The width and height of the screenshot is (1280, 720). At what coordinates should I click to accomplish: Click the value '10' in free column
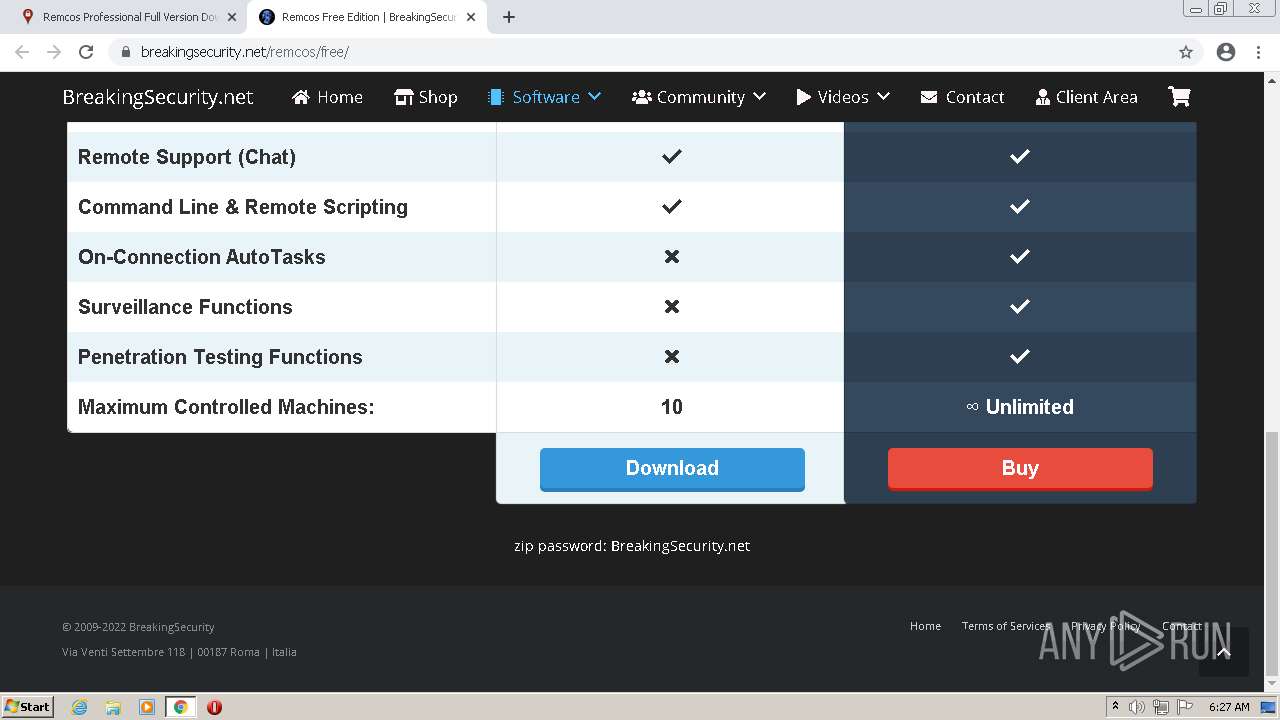(x=672, y=407)
